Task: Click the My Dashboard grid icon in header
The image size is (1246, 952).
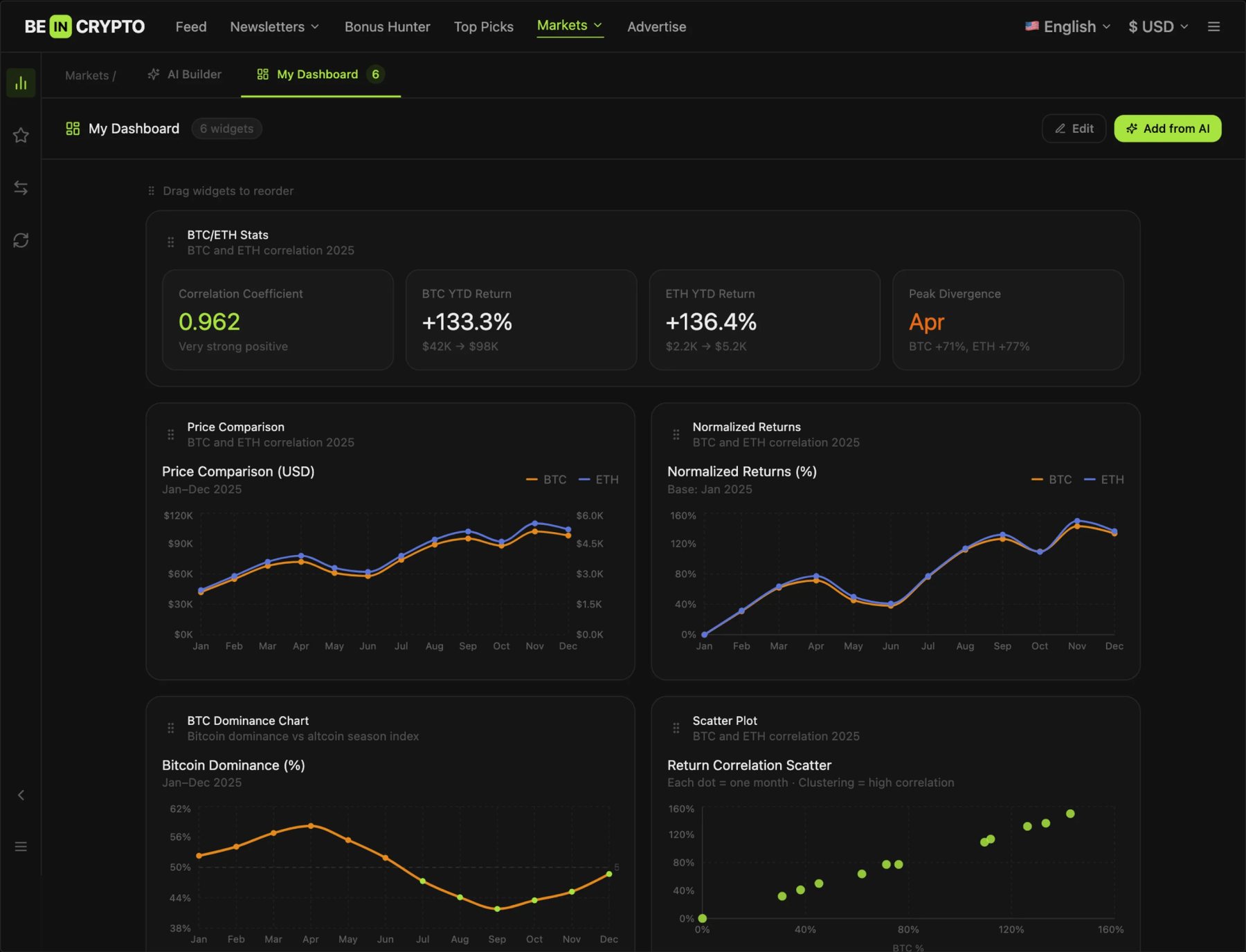Action: [x=73, y=129]
